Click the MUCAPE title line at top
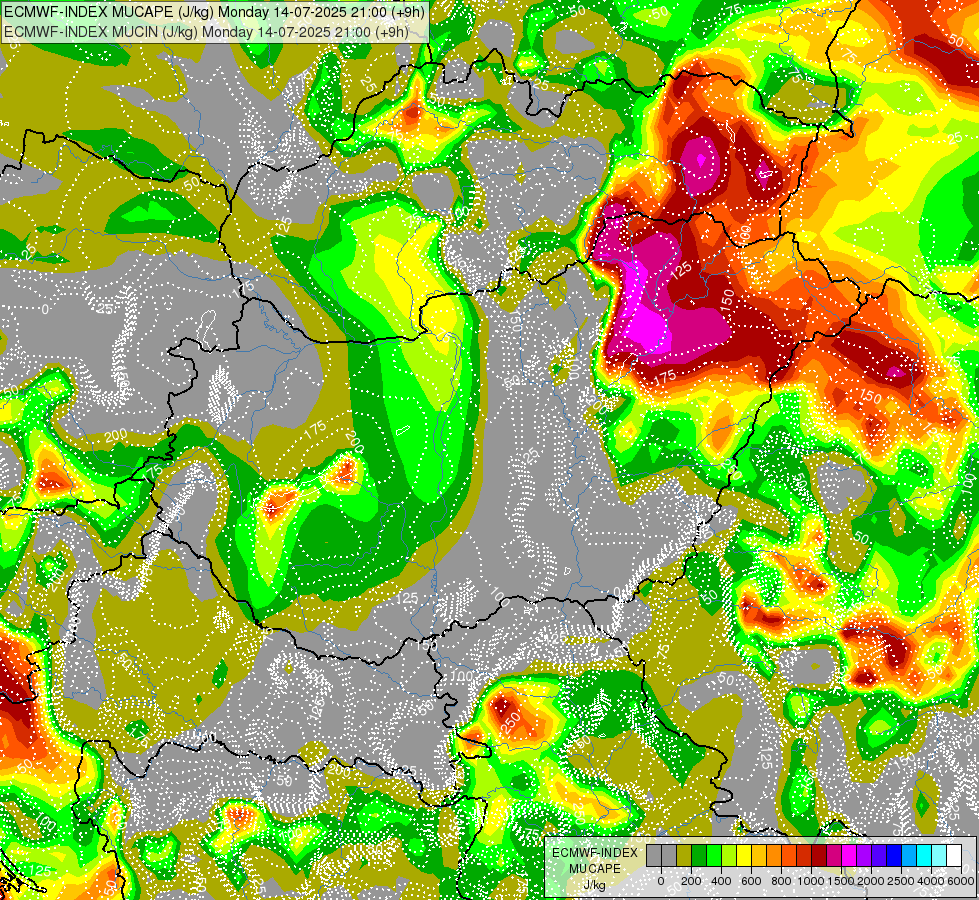The image size is (979, 900). pos(214,11)
